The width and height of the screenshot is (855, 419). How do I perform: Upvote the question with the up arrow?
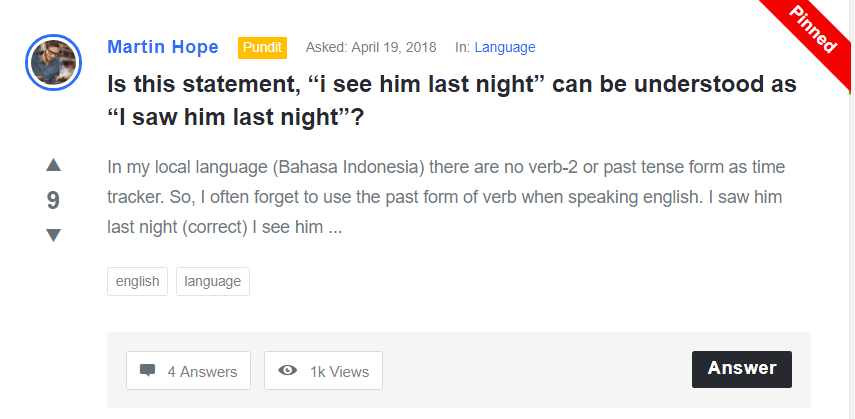[x=54, y=165]
